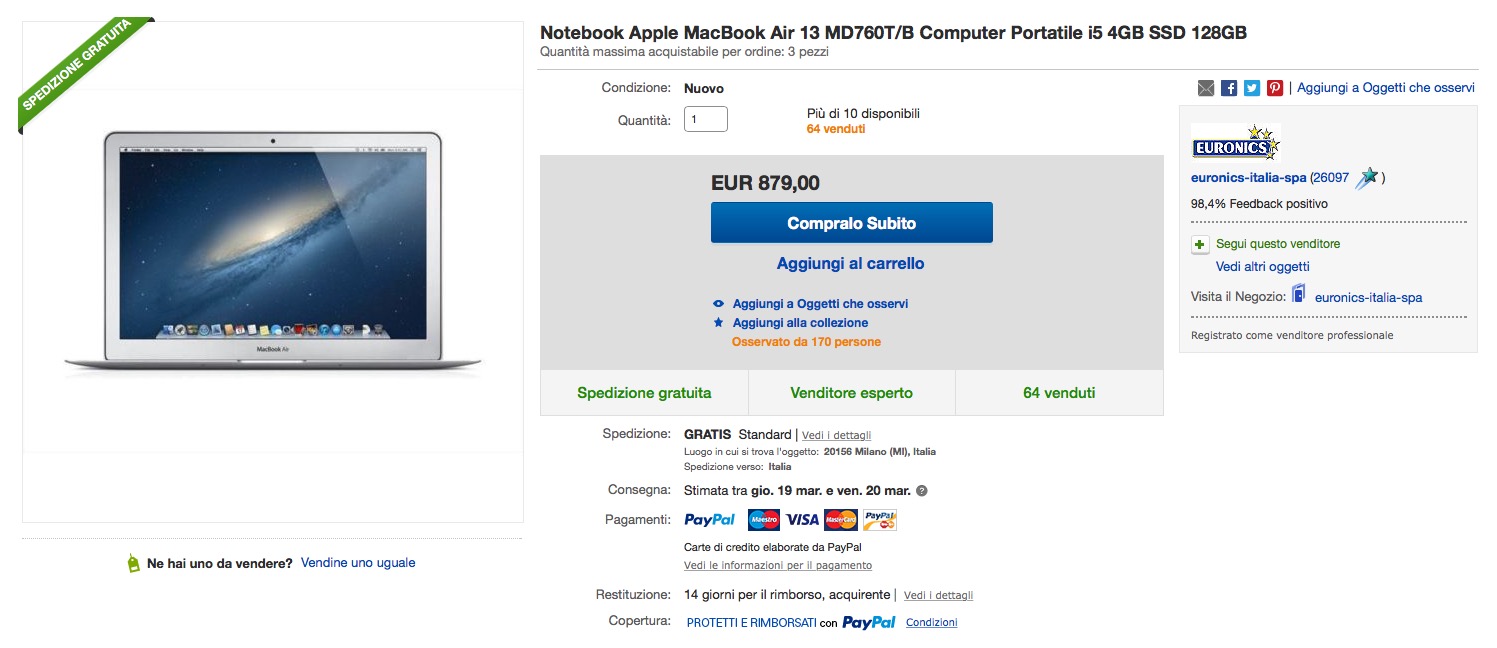This screenshot has width=1497, height=648.
Task: Click the Quantità input field
Action: [705, 119]
